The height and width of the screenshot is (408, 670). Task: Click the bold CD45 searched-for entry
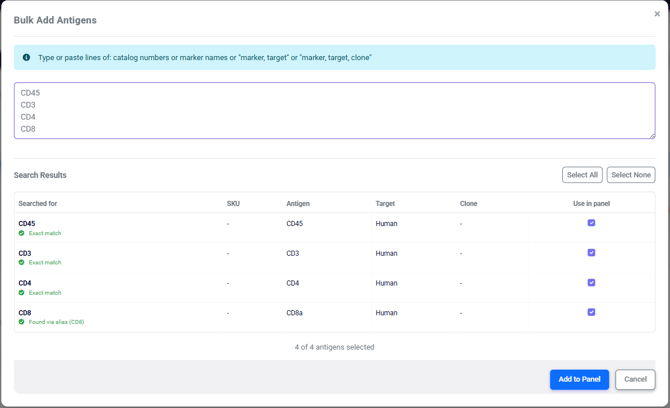[x=26, y=223]
